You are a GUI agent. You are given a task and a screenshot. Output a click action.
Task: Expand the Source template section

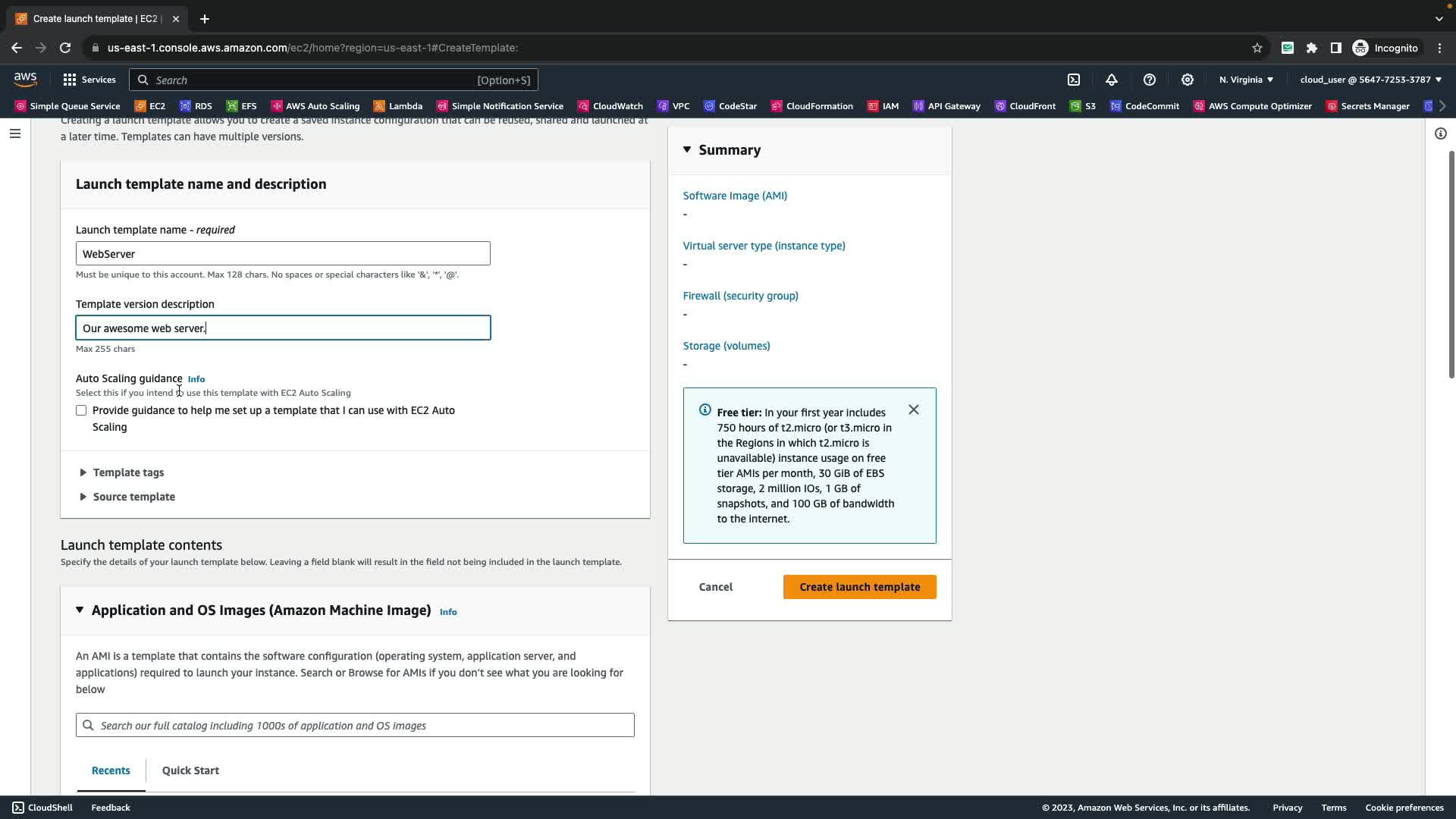point(133,497)
